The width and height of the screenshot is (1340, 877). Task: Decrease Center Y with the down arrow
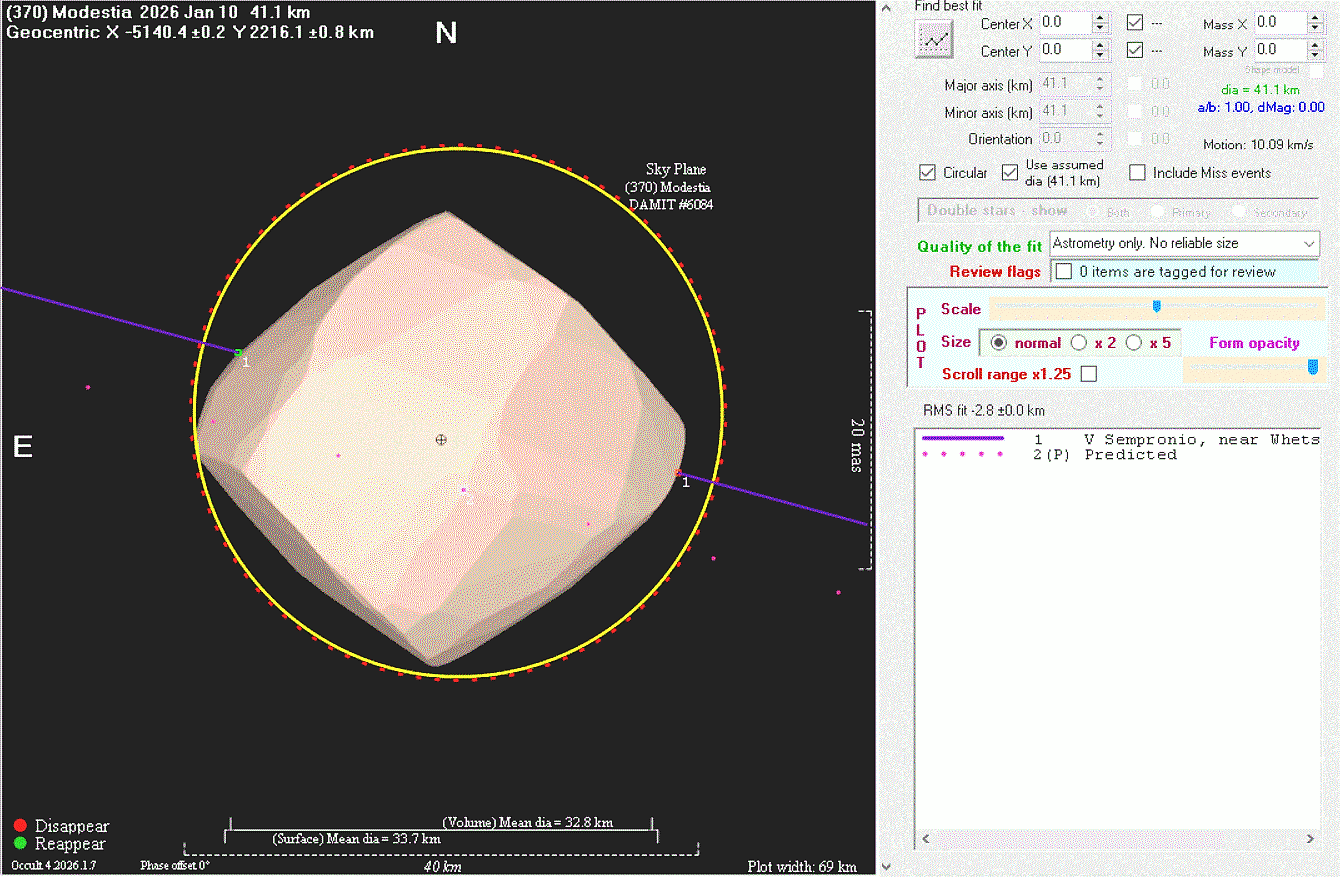tap(1100, 55)
